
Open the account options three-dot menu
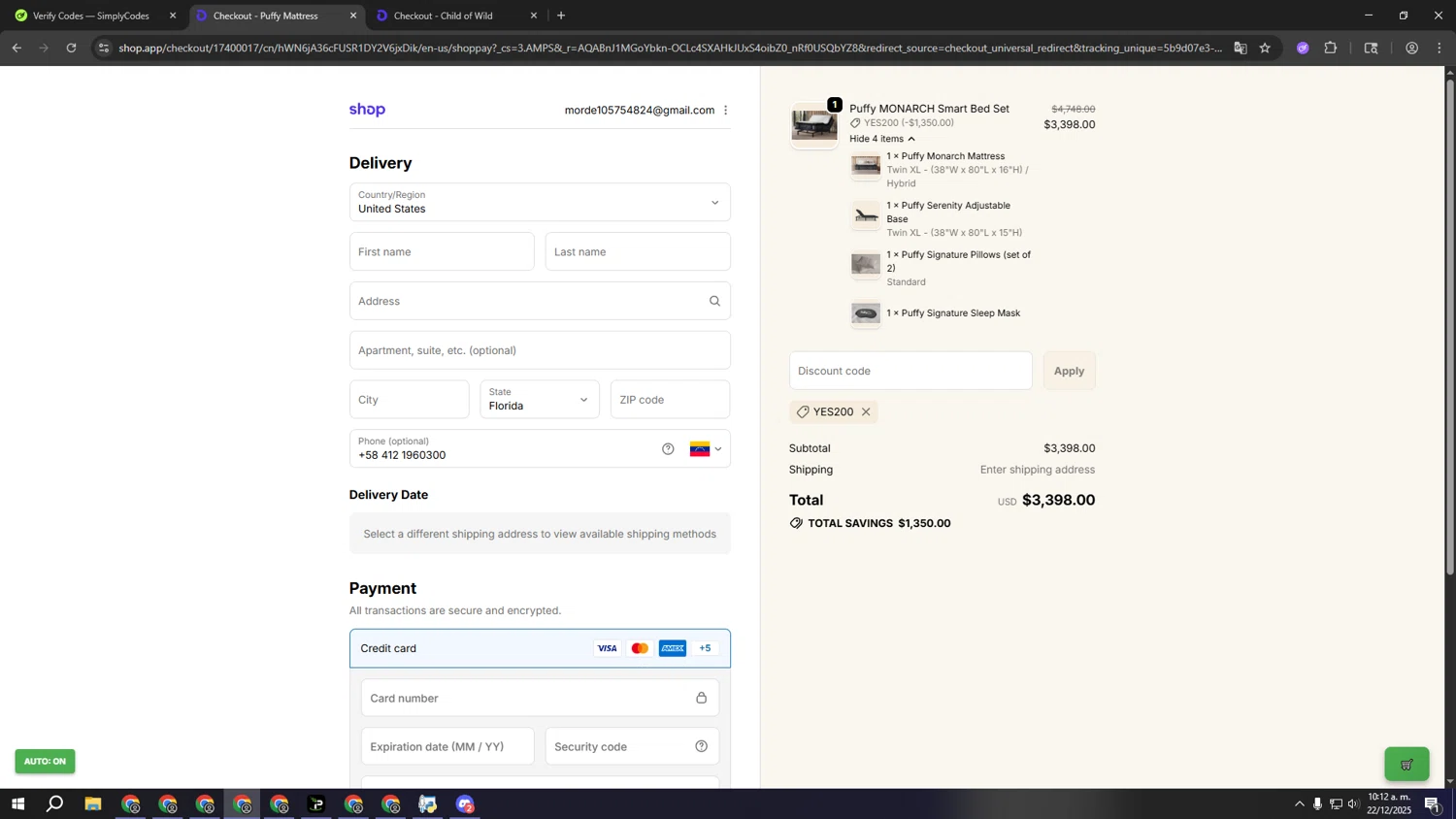point(725,111)
